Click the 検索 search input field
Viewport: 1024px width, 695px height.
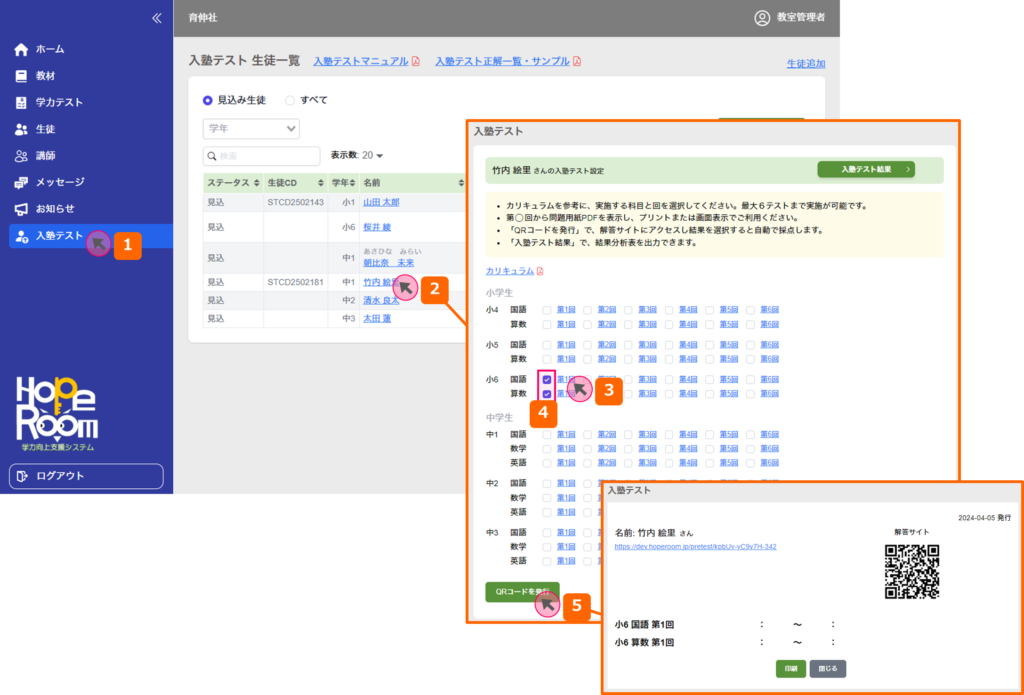[x=240, y=156]
